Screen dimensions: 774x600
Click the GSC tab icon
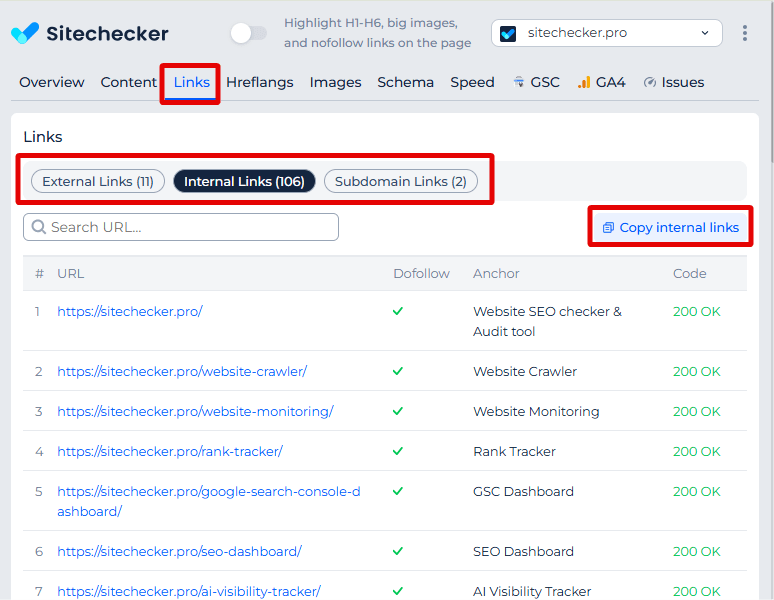(518, 82)
